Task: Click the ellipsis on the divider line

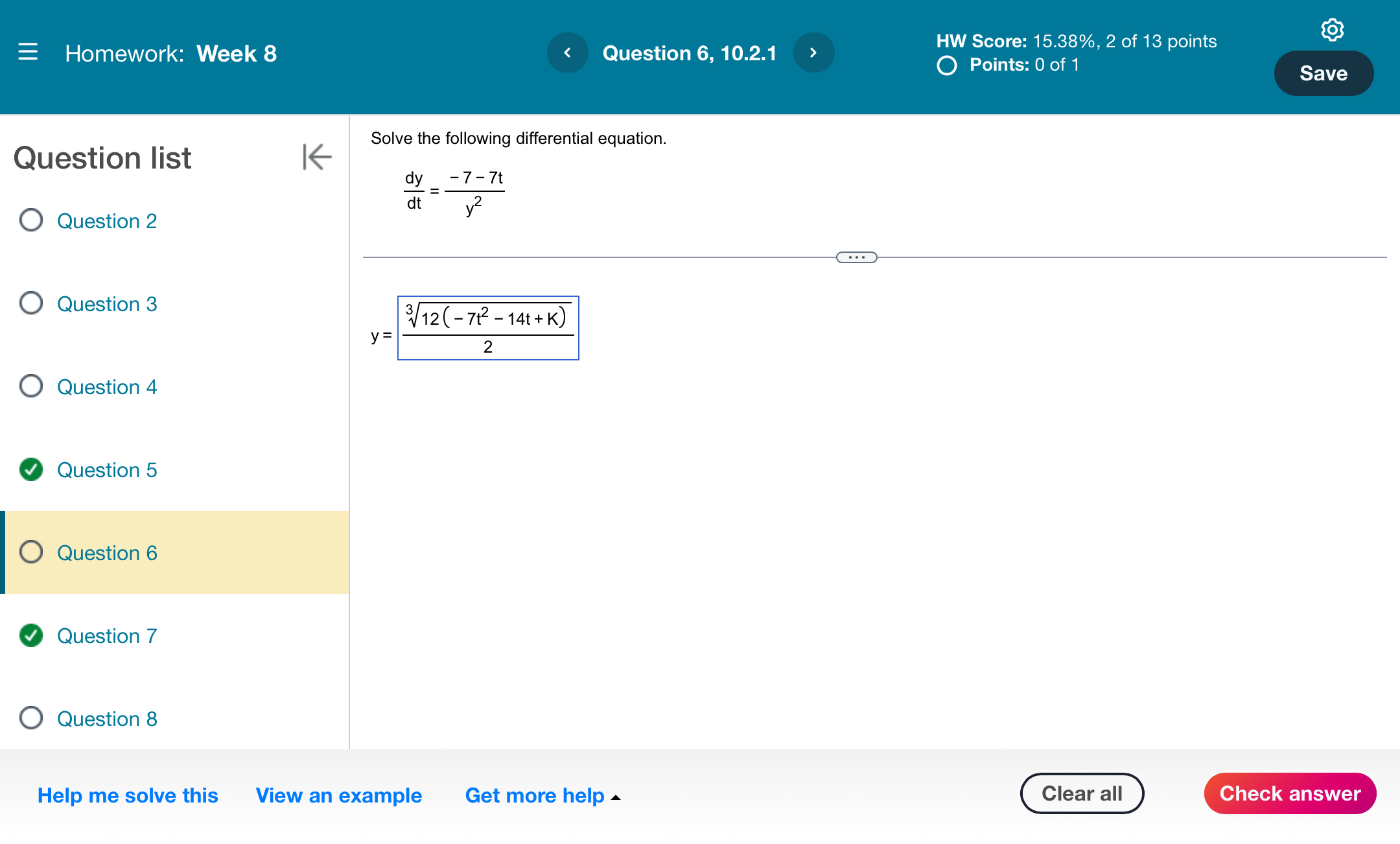Action: 857,257
